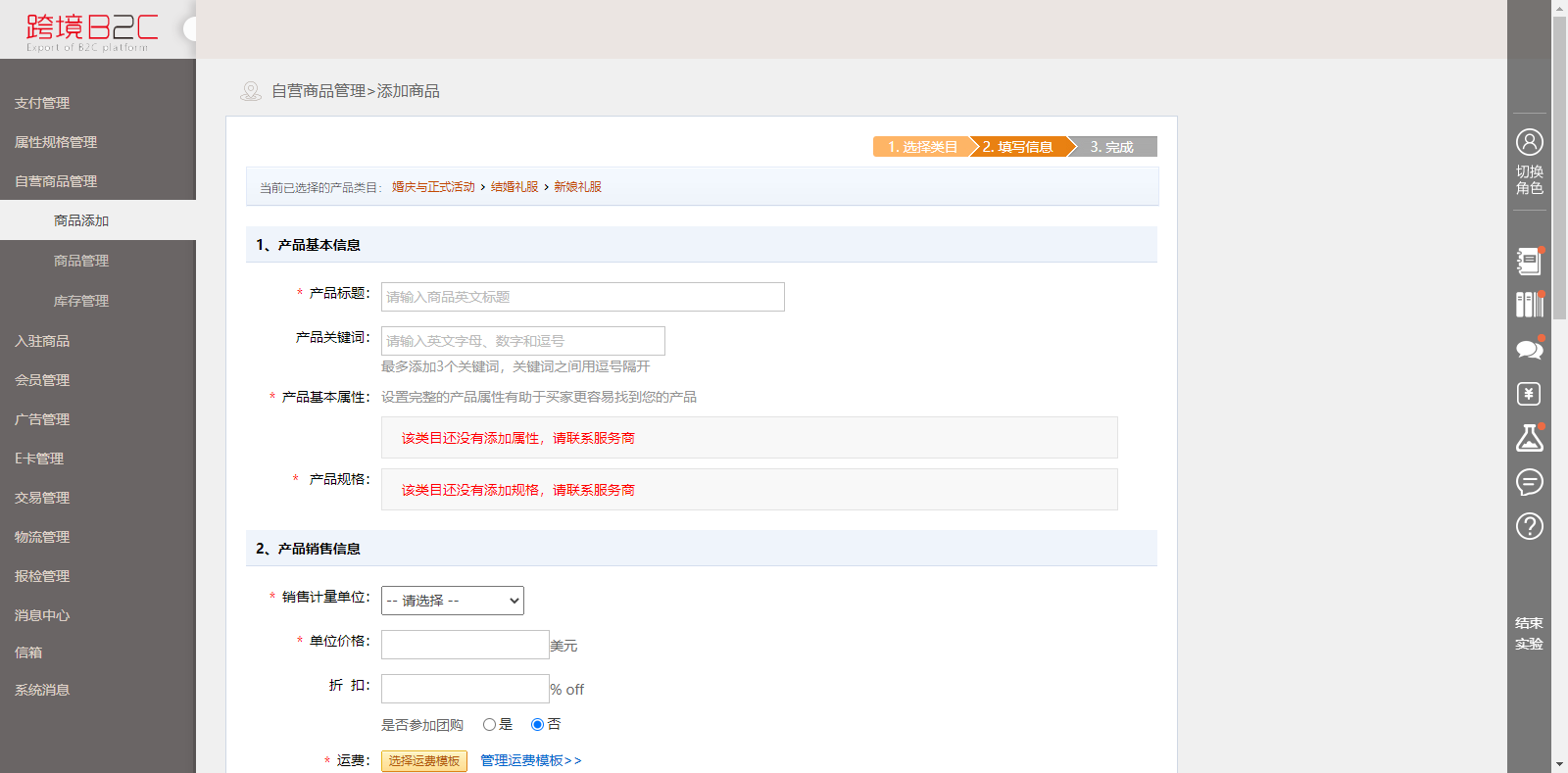Open E卡管理 in left menu
Image resolution: width=1568 pixels, height=773 pixels.
39,459
